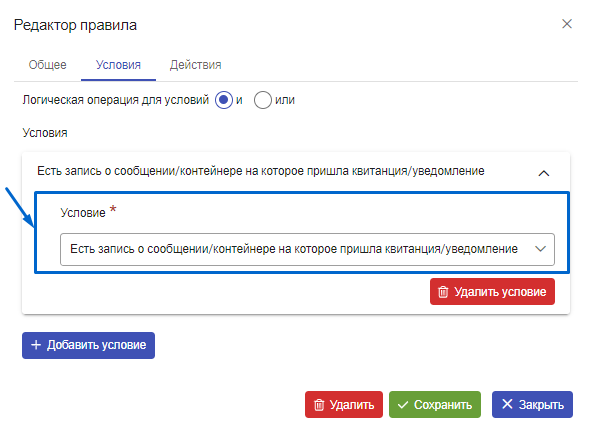Click trash icon on red Удалить button
Screen dimensions: 590x424
(x=319, y=405)
